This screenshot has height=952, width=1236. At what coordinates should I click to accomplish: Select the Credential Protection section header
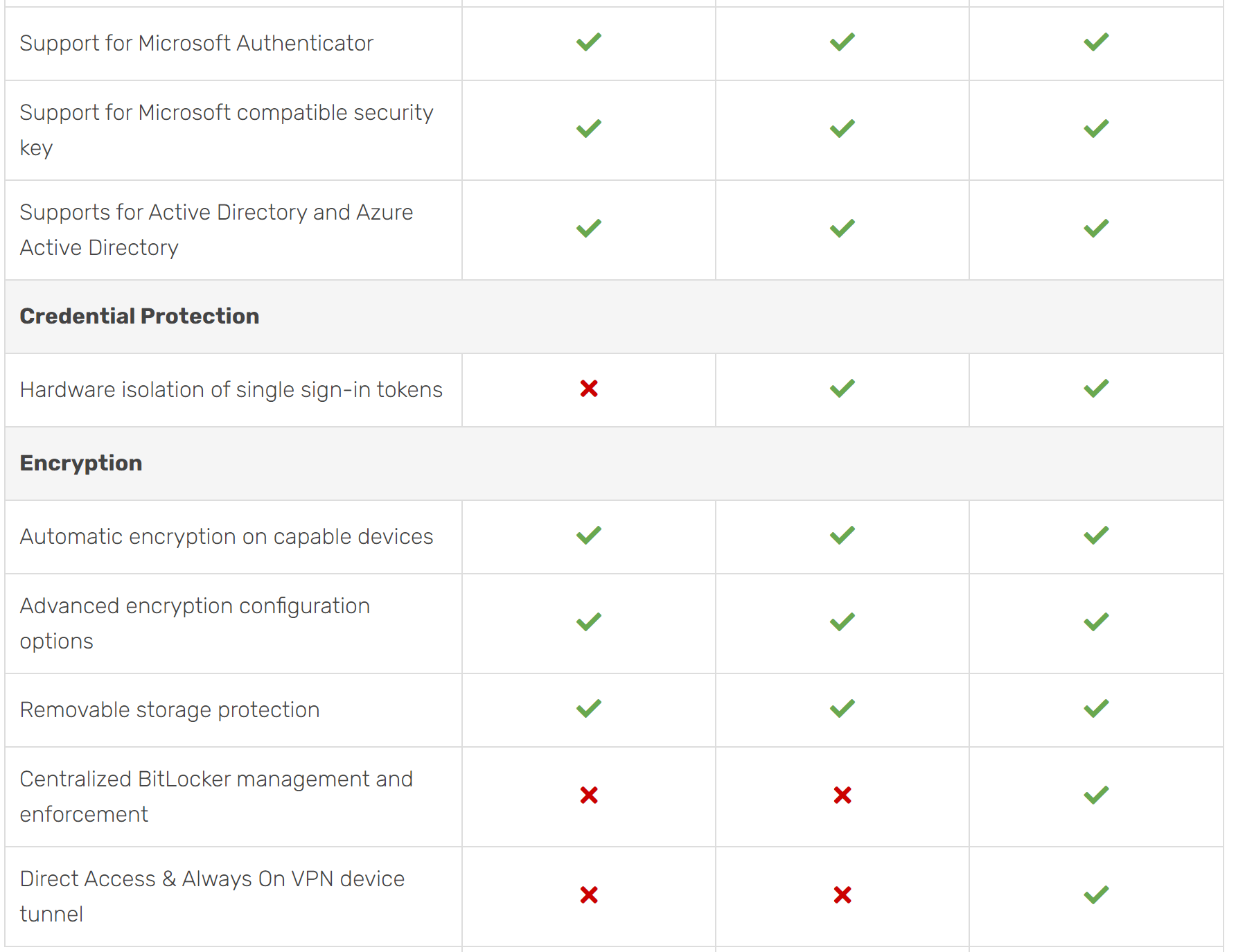(x=614, y=317)
